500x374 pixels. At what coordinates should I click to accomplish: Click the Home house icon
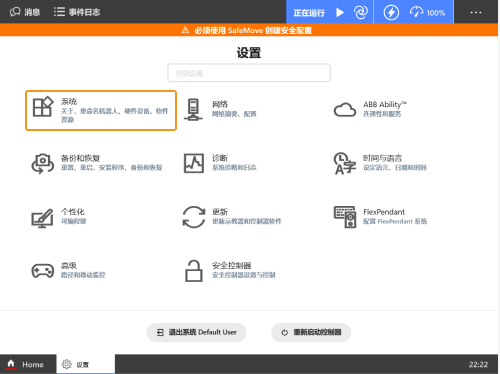(11, 364)
